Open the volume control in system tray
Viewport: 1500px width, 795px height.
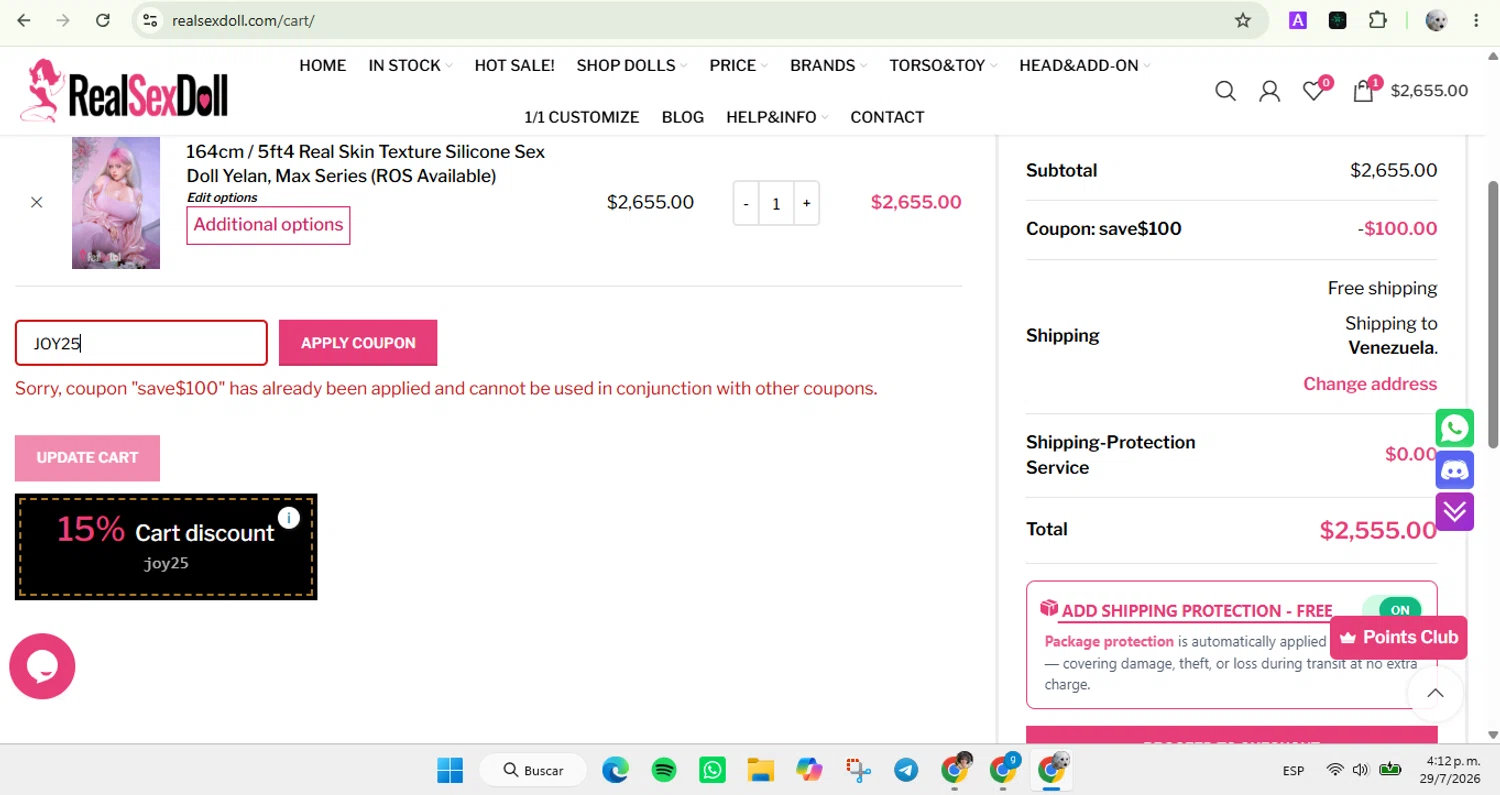coord(1360,770)
